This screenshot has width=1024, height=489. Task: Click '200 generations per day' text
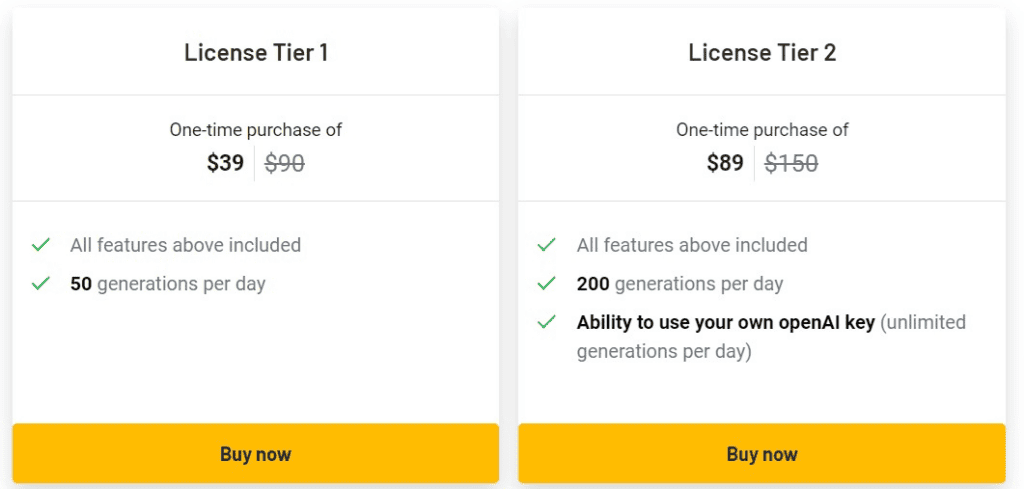680,284
